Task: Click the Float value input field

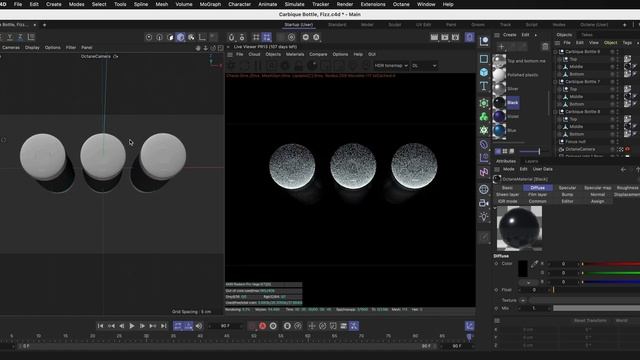Action: [x=534, y=290]
